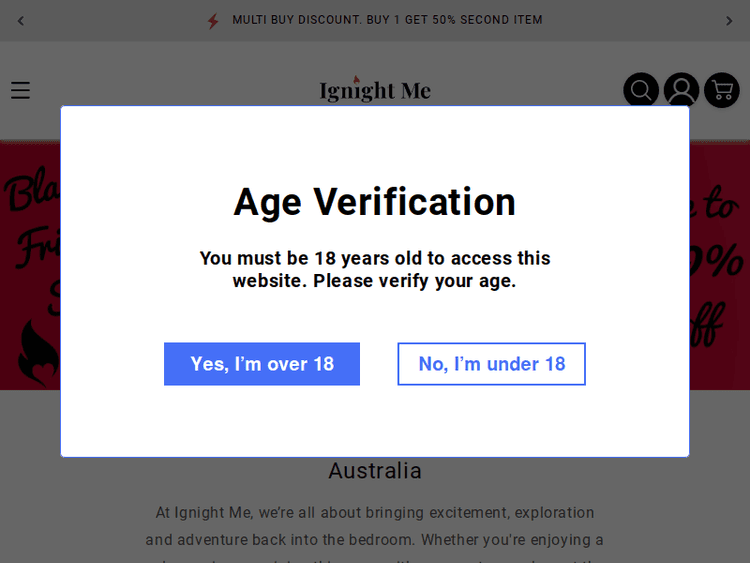The image size is (750, 563).
Task: Show previous announcement with left arrow
Action: 21,21
